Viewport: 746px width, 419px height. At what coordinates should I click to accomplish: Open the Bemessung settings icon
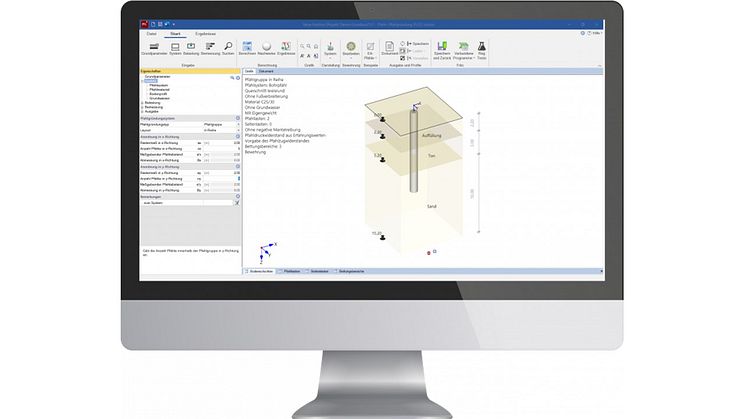tap(209, 47)
